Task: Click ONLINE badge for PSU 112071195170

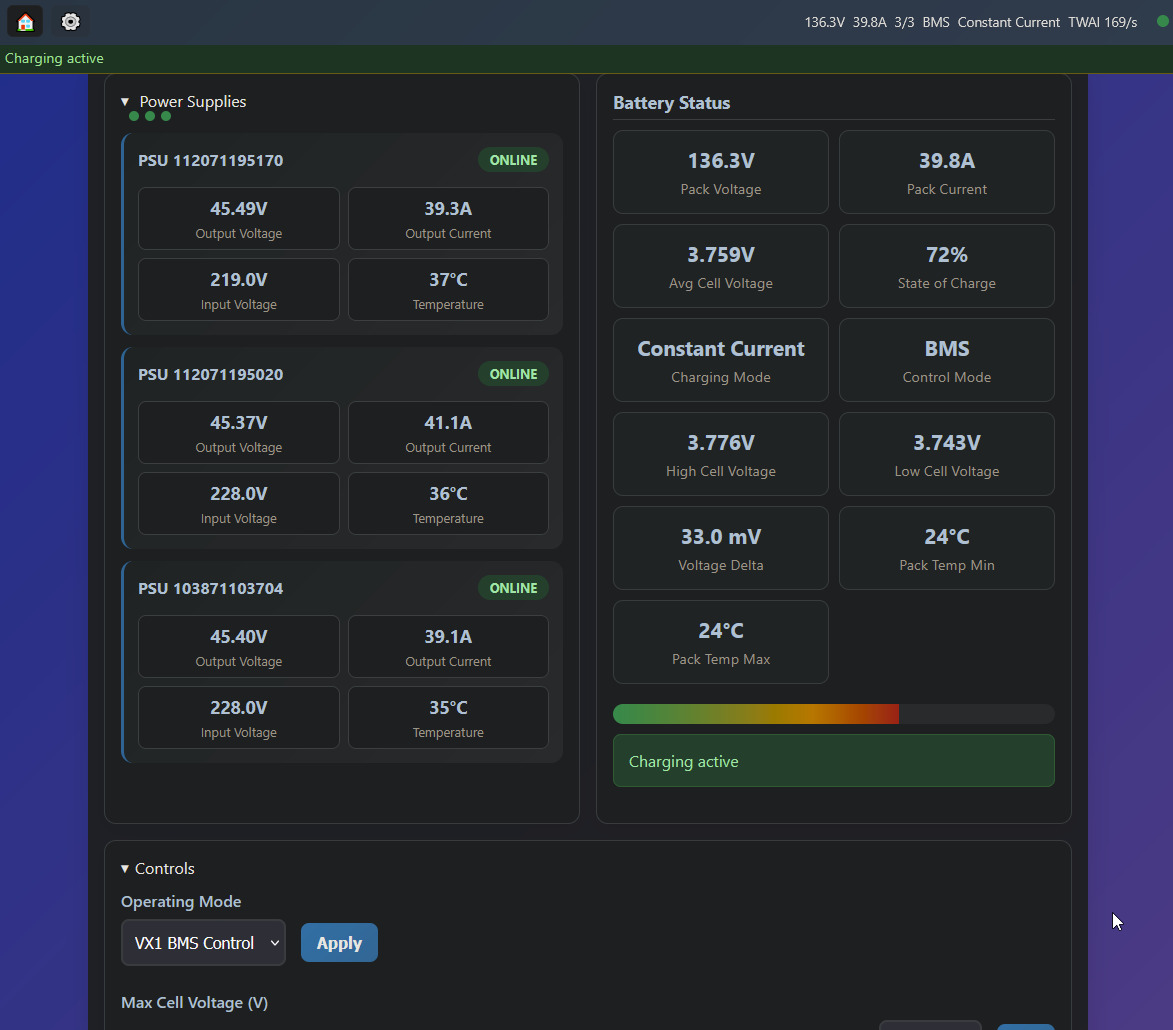Action: pos(513,160)
